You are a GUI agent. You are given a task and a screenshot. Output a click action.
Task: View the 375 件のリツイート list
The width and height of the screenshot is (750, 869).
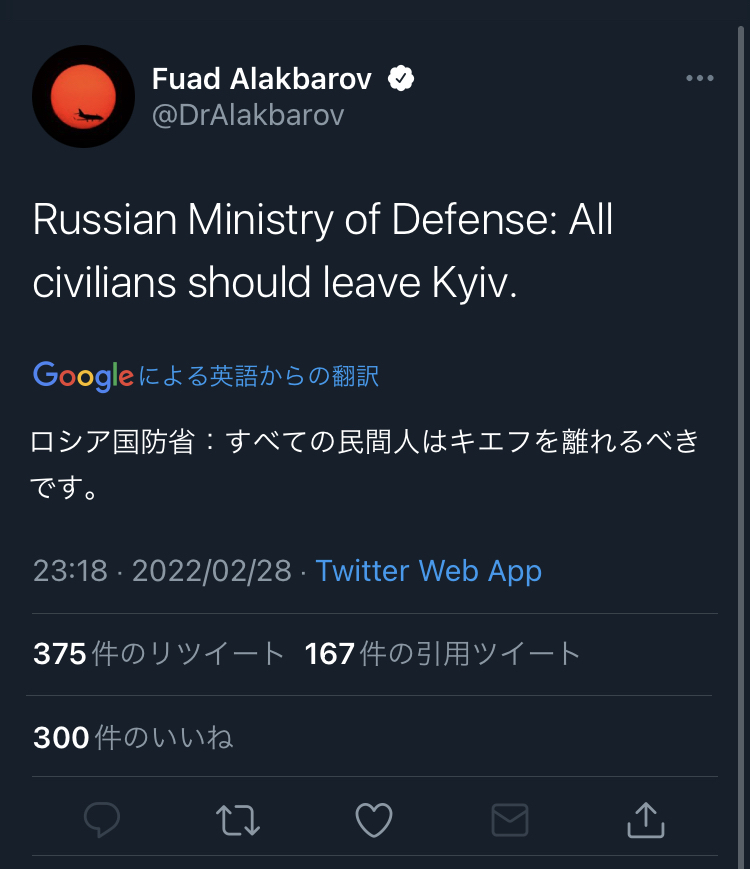[159, 654]
